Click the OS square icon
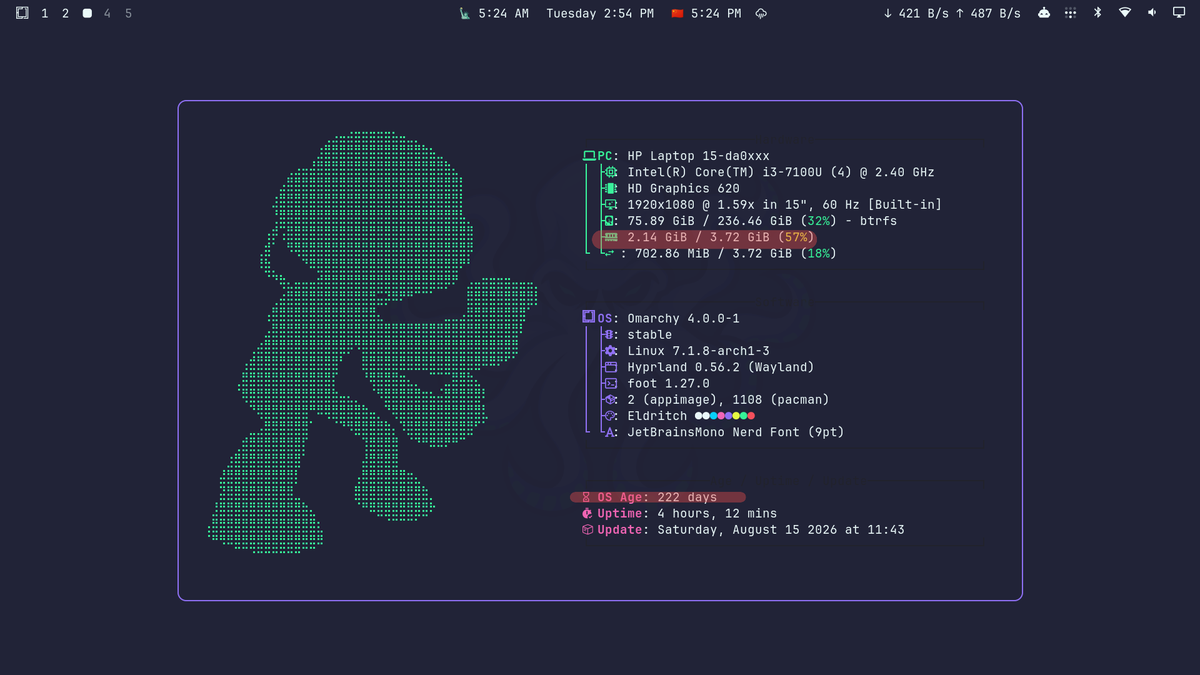1200x675 pixels. (x=589, y=317)
